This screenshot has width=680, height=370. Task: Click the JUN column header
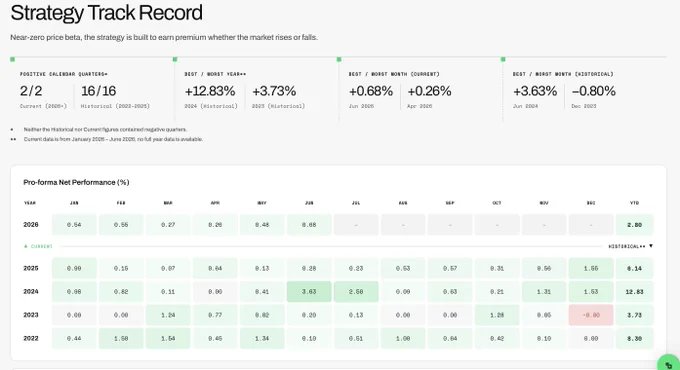tap(309, 203)
